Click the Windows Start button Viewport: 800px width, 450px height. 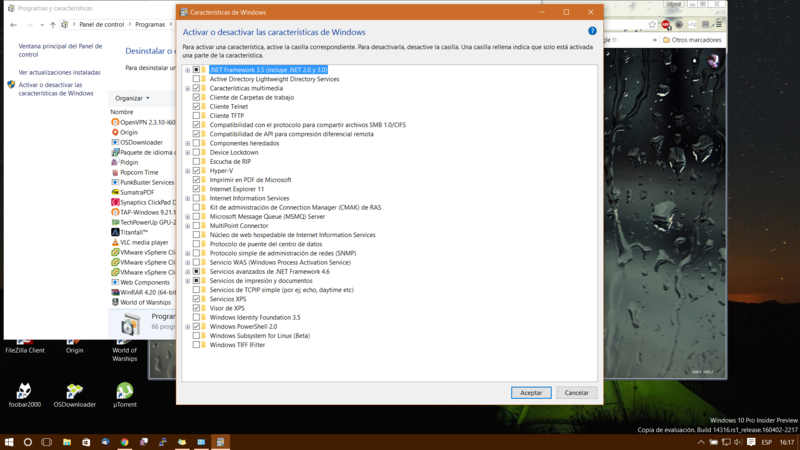(x=9, y=441)
